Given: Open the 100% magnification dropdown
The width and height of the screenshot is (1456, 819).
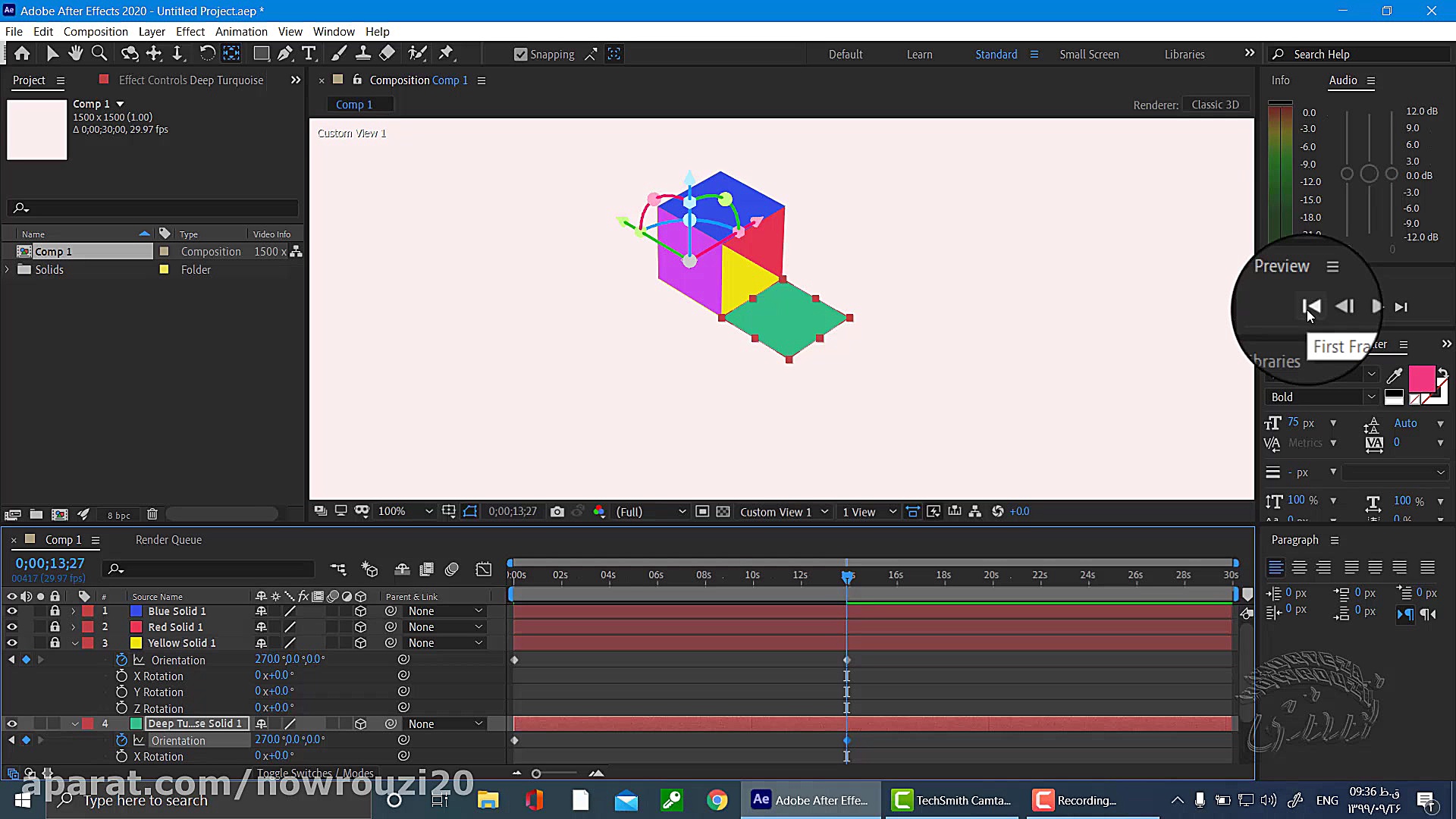Looking at the screenshot, I should pos(405,512).
